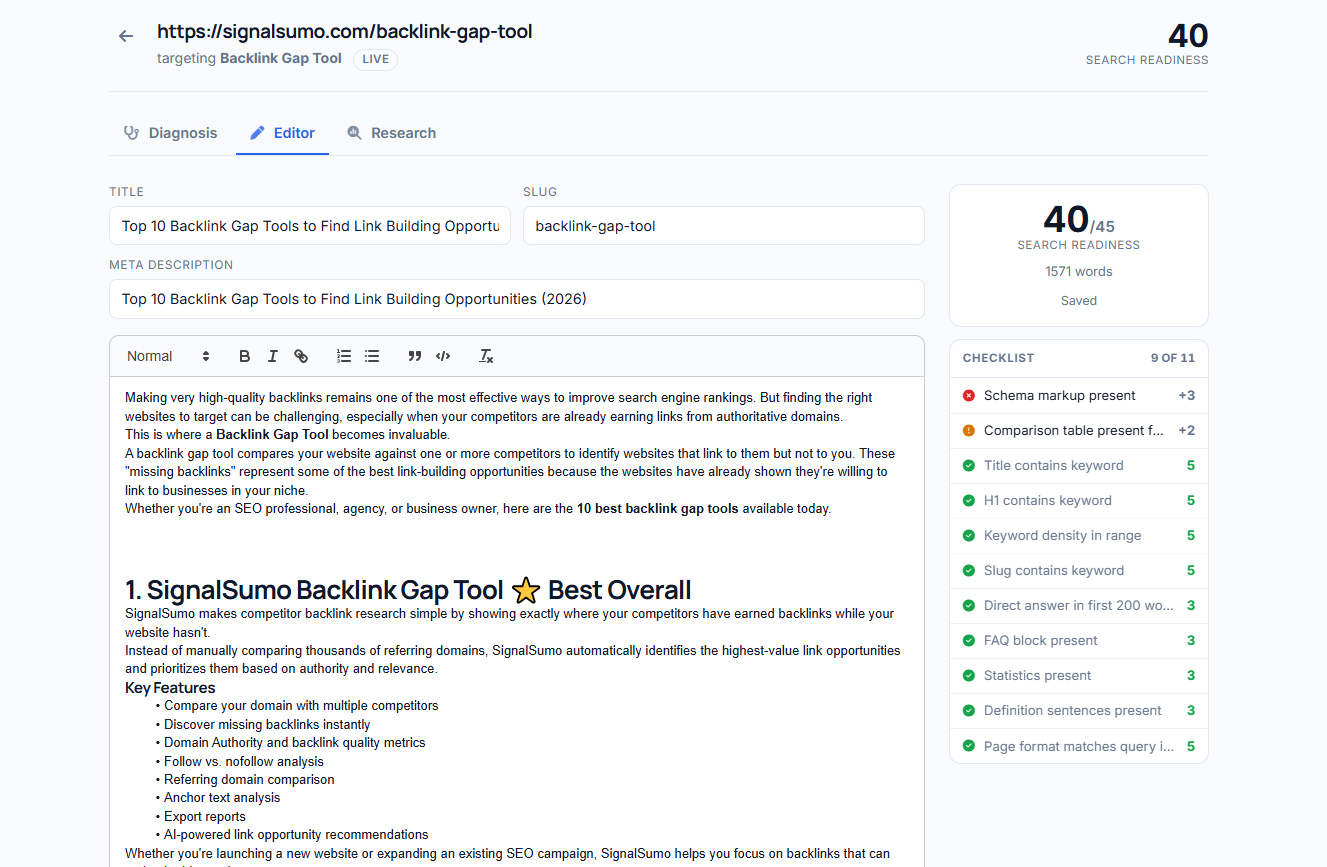Click the red X beside Schema markup present
The width and height of the screenshot is (1327, 867).
(968, 396)
